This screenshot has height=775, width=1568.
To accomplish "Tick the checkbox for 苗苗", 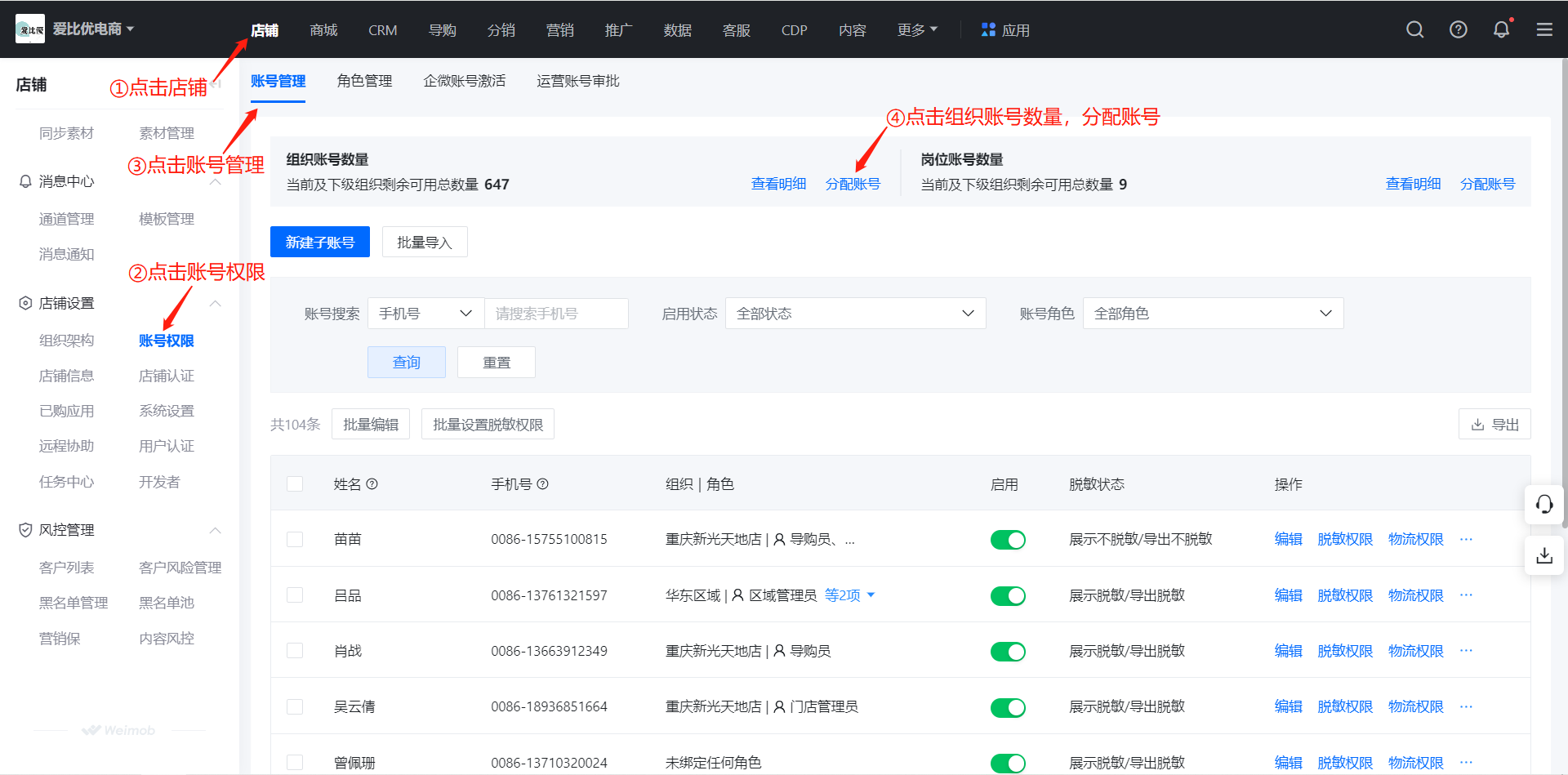I will click(295, 539).
